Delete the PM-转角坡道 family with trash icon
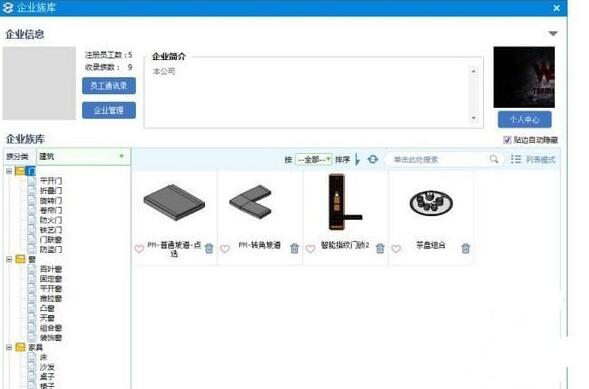 coord(294,248)
